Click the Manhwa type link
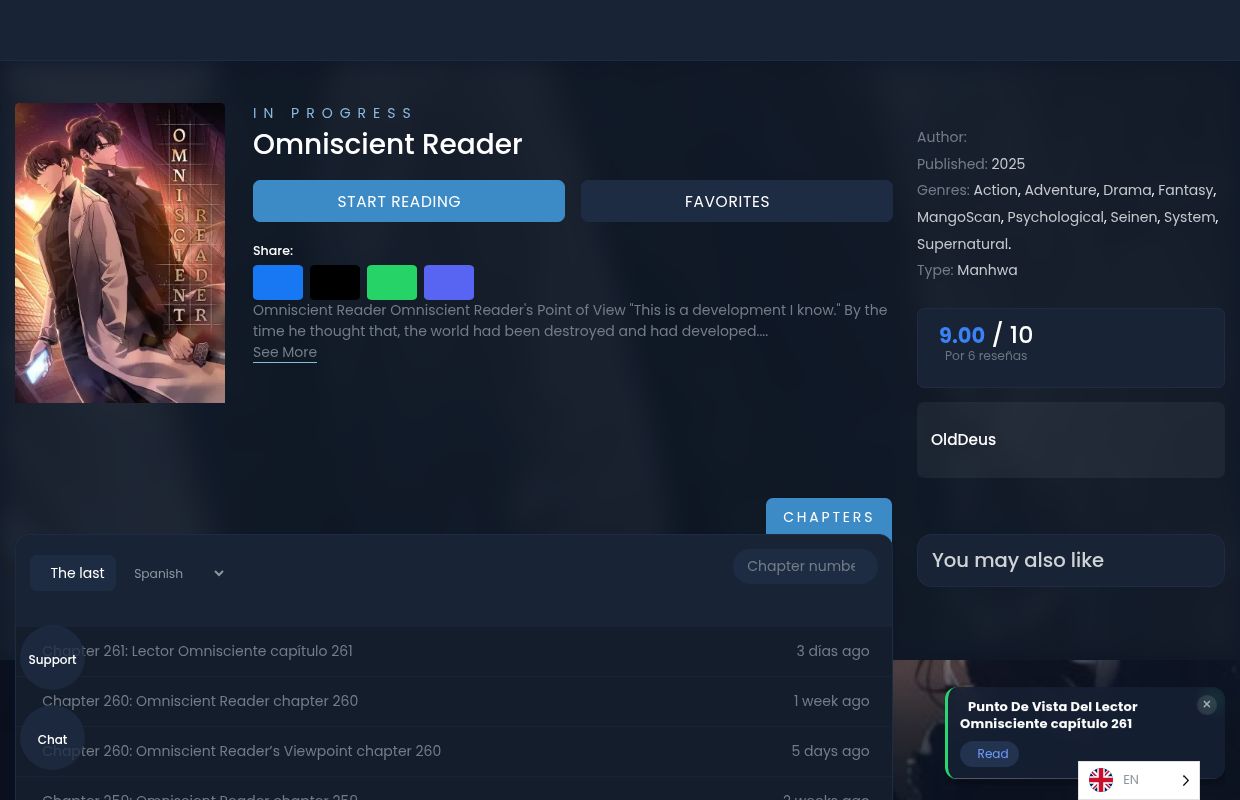The width and height of the screenshot is (1240, 800). (x=987, y=270)
